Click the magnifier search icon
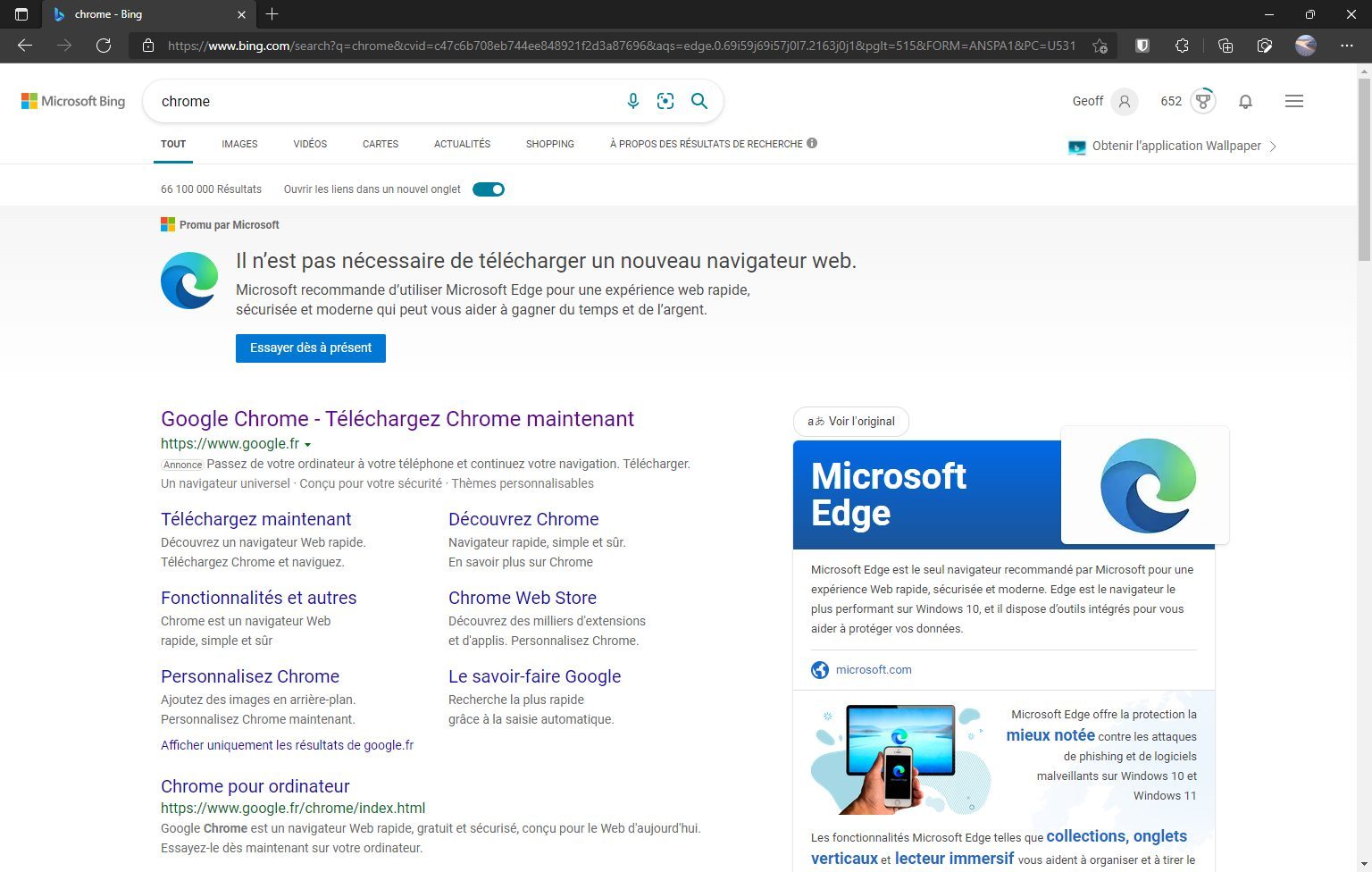Screen dimensions: 1372x872 [x=699, y=101]
